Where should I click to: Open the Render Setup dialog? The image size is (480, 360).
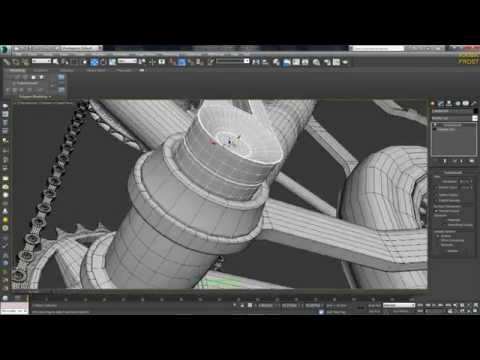point(327,62)
